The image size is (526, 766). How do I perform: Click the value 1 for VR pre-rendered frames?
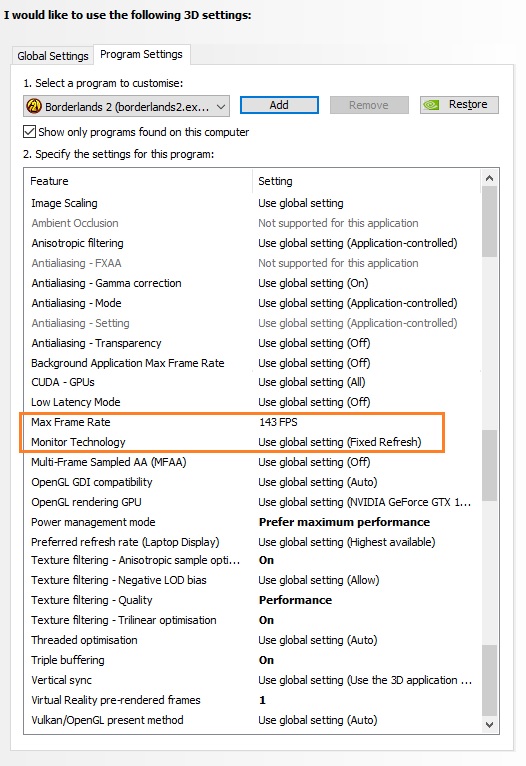262,701
